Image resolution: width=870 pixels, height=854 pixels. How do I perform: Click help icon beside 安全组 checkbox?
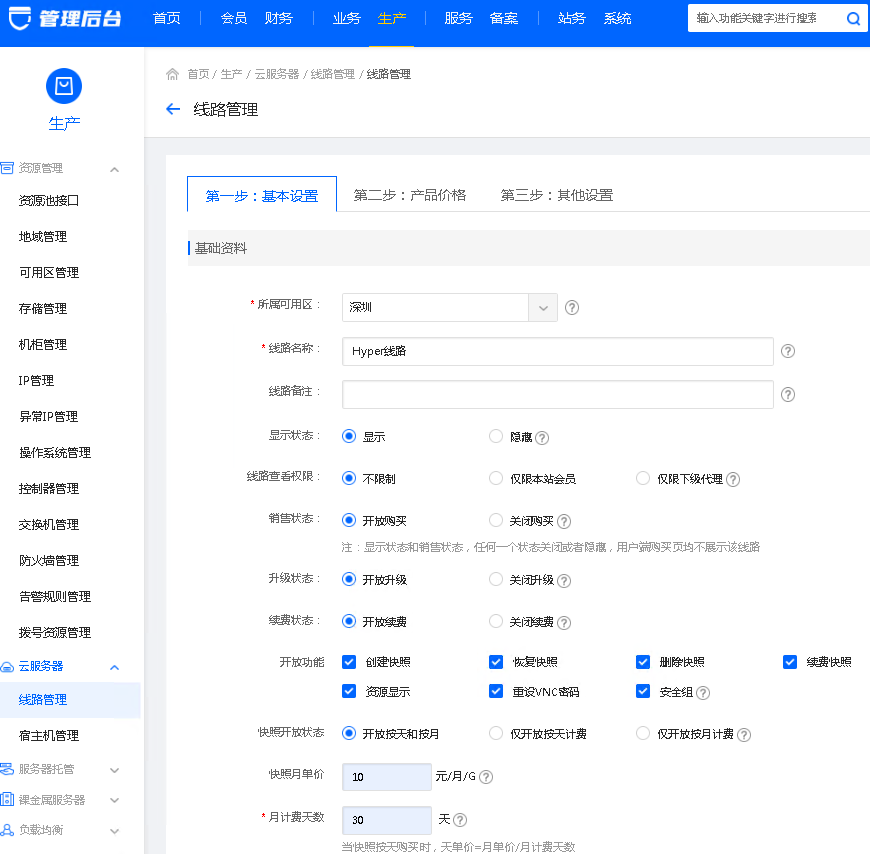tap(702, 693)
